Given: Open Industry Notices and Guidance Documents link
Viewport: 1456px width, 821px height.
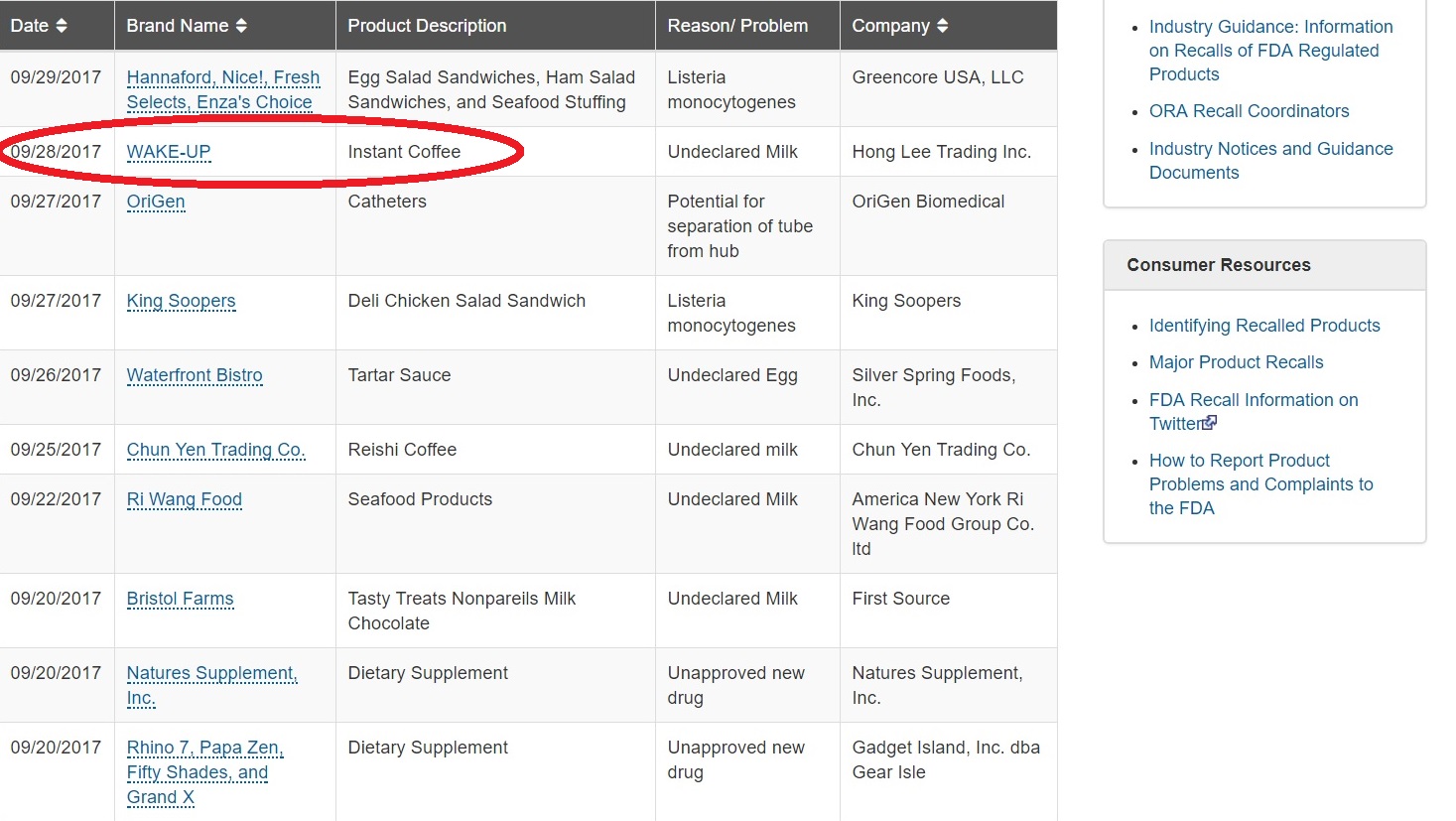Looking at the screenshot, I should tap(1270, 161).
